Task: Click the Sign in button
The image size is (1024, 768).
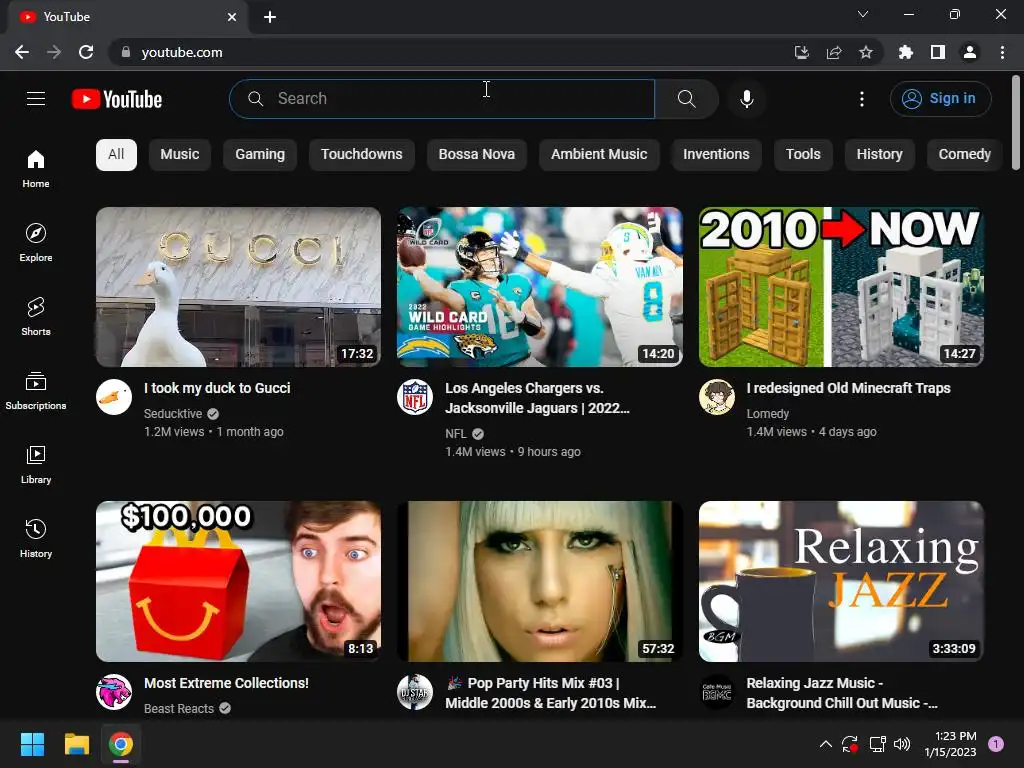Action: click(x=940, y=99)
